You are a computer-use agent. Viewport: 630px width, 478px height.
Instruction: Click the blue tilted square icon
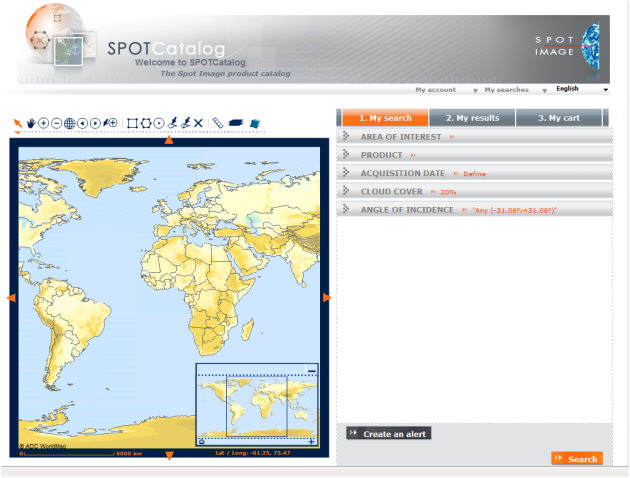pos(255,123)
